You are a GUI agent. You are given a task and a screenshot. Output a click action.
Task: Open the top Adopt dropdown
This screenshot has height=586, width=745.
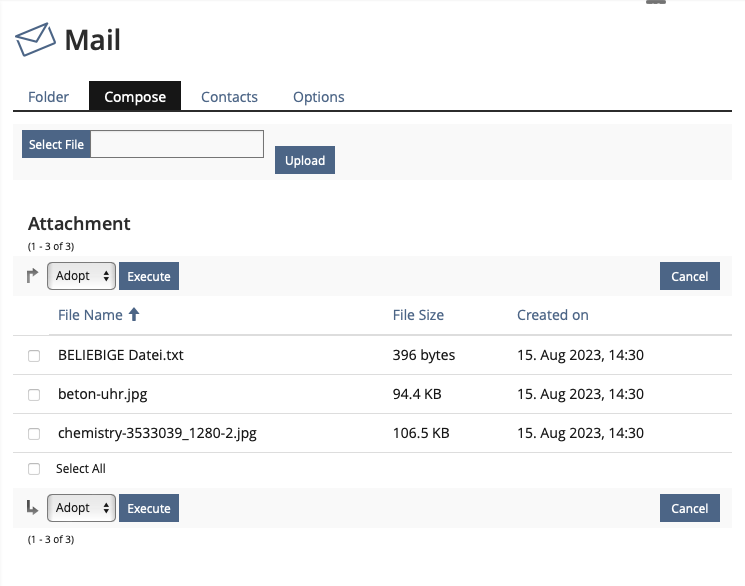pos(81,276)
